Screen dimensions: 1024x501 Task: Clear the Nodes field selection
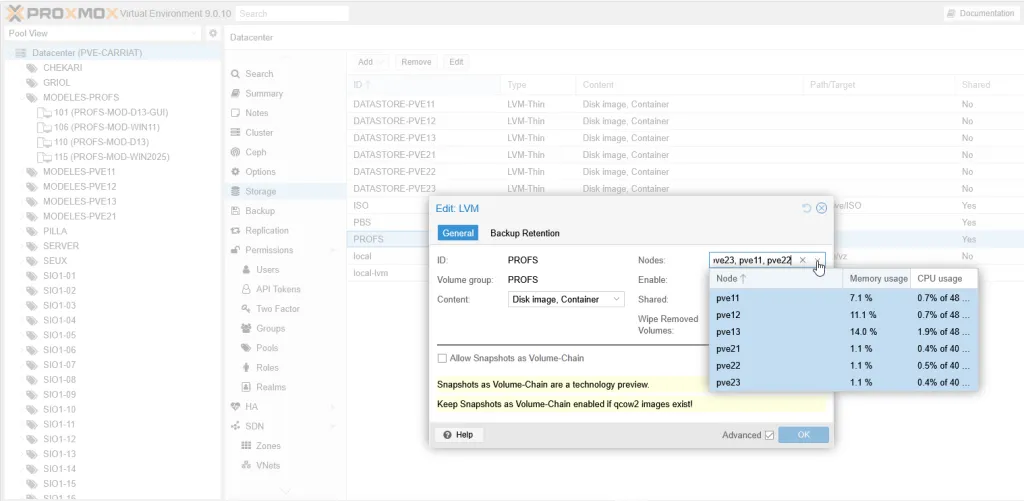click(802, 260)
